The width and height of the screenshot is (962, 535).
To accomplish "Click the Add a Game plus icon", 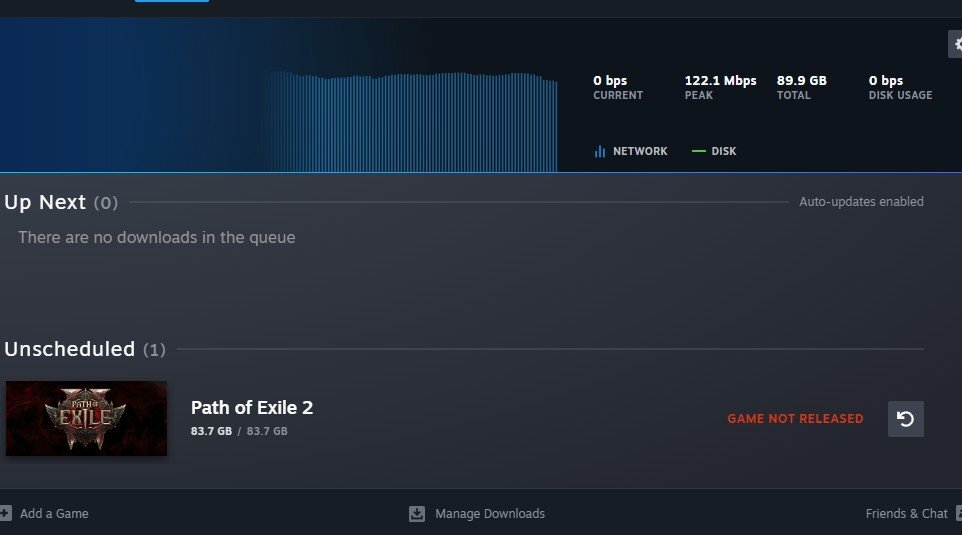I will point(6,514).
